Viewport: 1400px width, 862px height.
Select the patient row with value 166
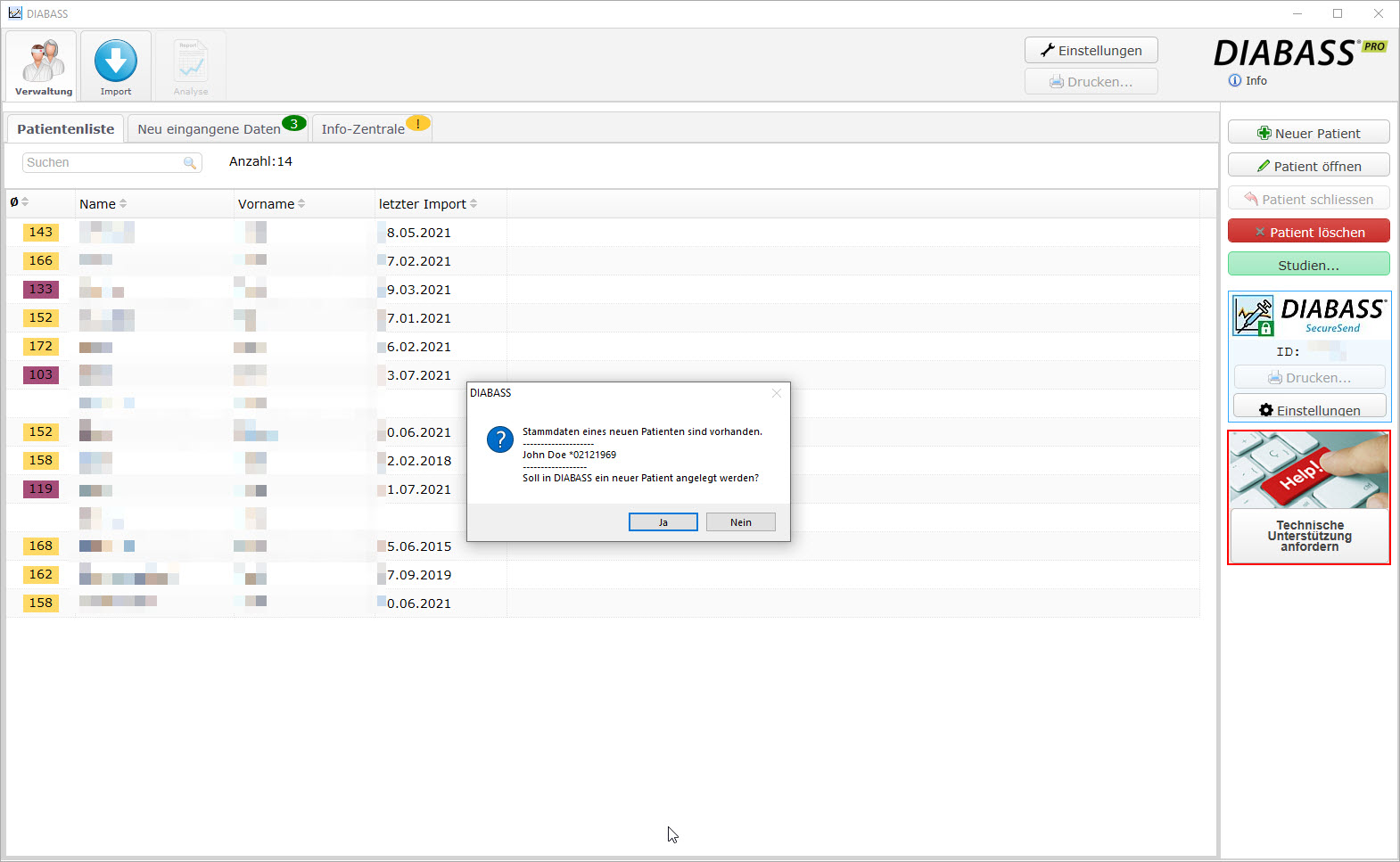pyautogui.click(x=603, y=261)
